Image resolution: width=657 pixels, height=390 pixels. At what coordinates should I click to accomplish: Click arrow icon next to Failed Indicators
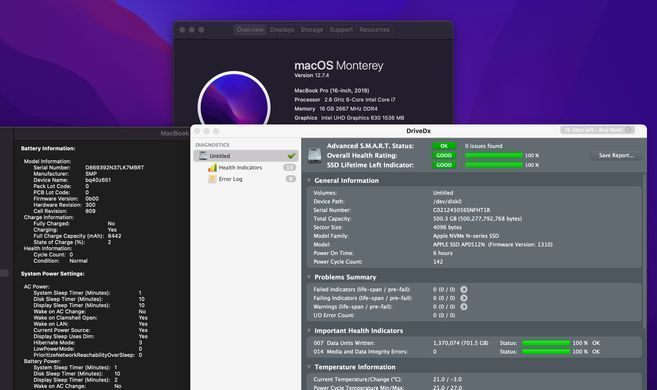click(464, 289)
